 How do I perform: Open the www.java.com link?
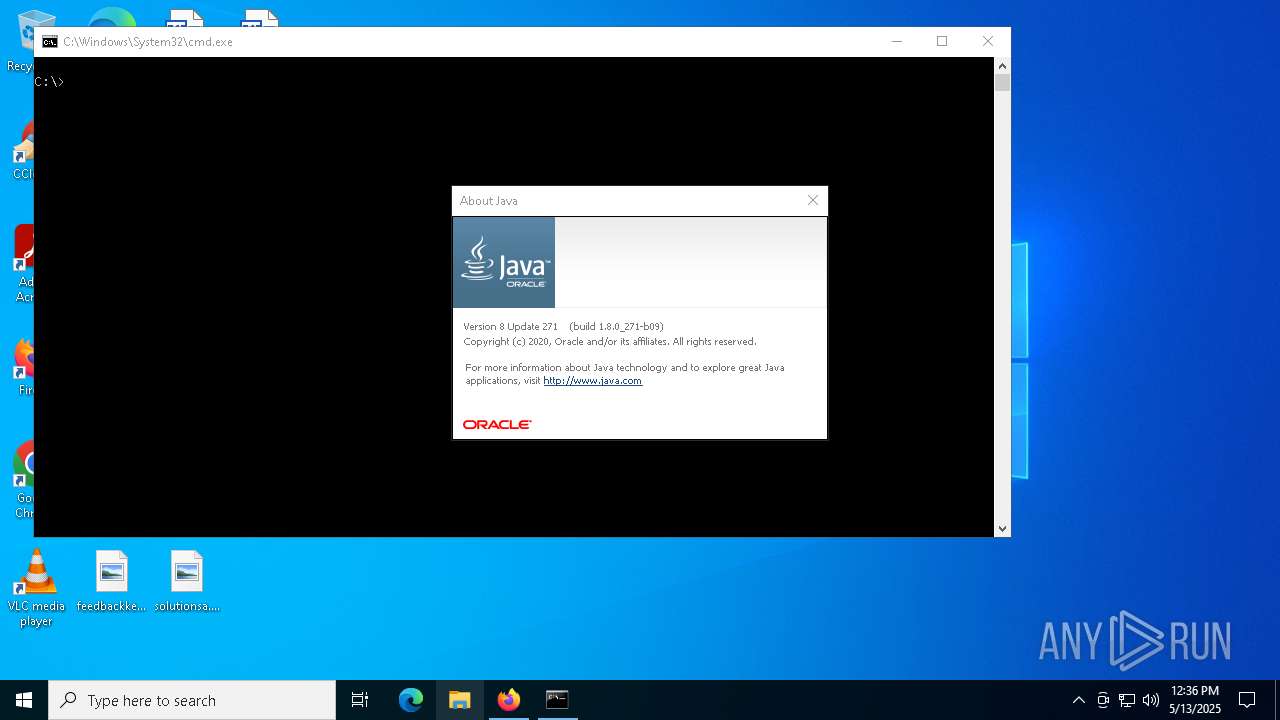point(592,381)
